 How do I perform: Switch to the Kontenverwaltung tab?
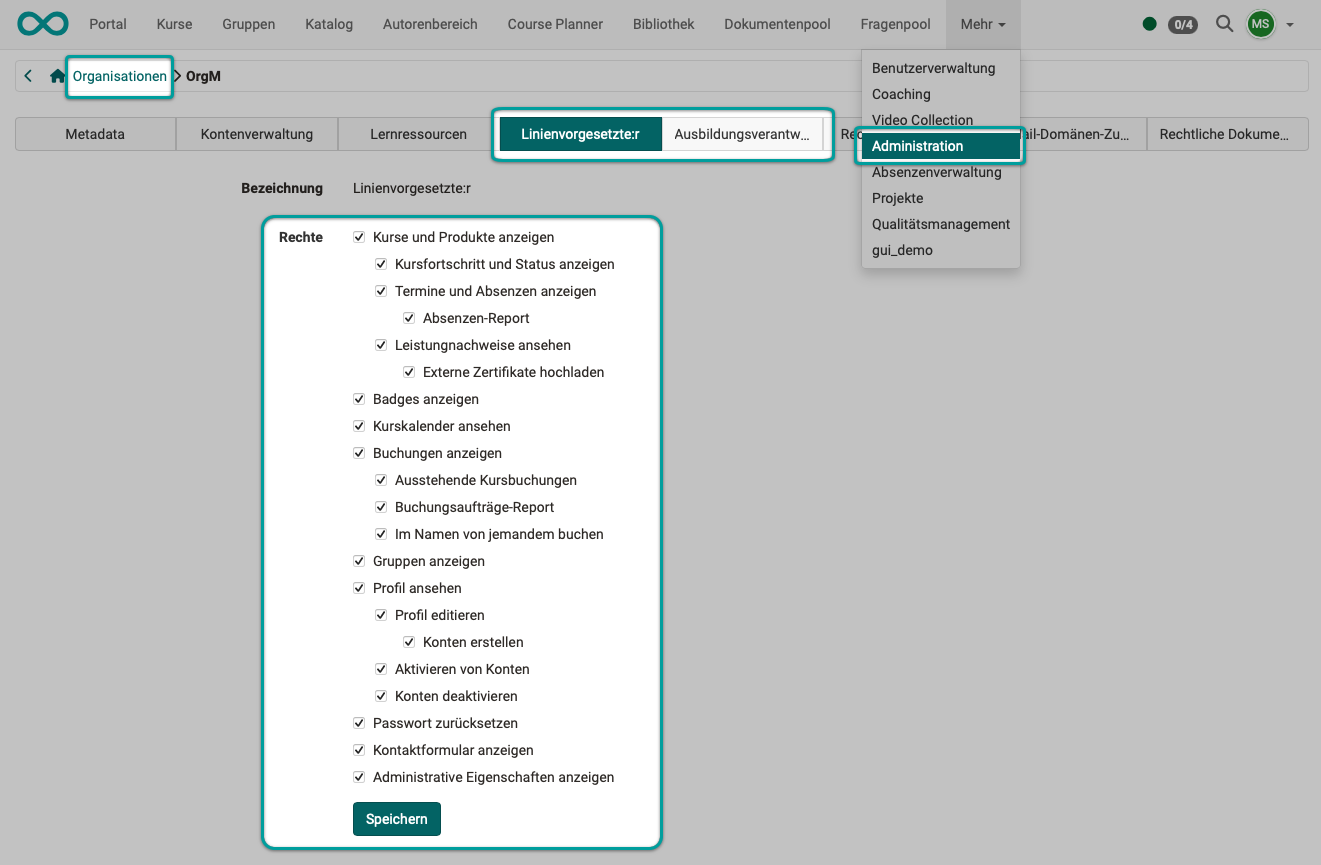point(256,134)
